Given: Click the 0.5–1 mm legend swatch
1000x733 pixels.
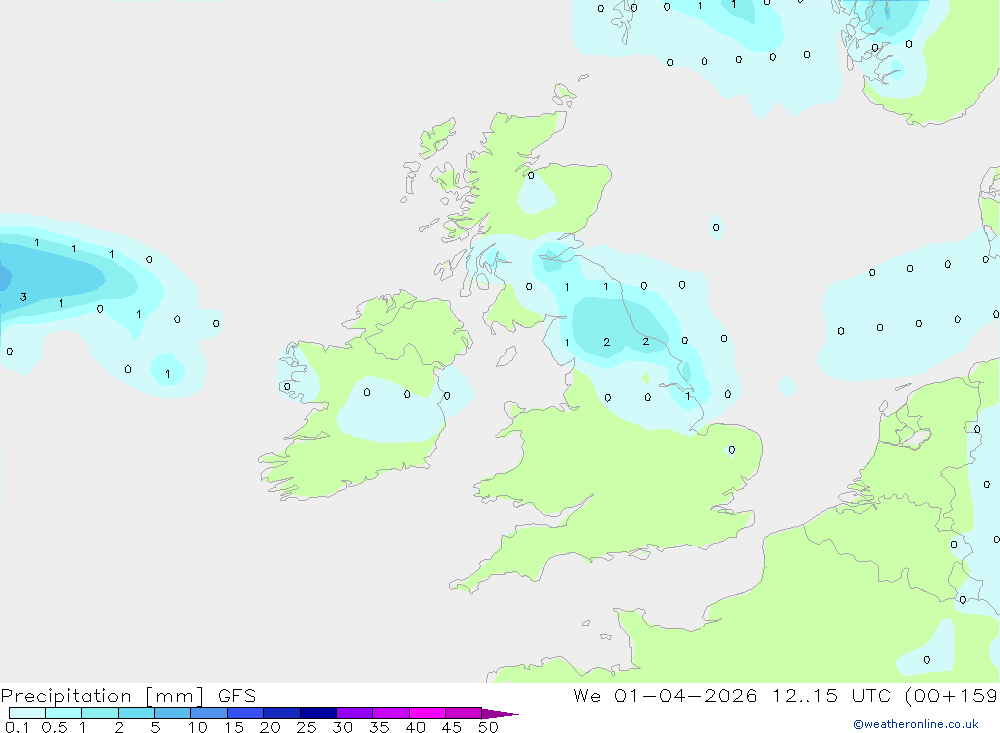Looking at the screenshot, I should [64, 713].
